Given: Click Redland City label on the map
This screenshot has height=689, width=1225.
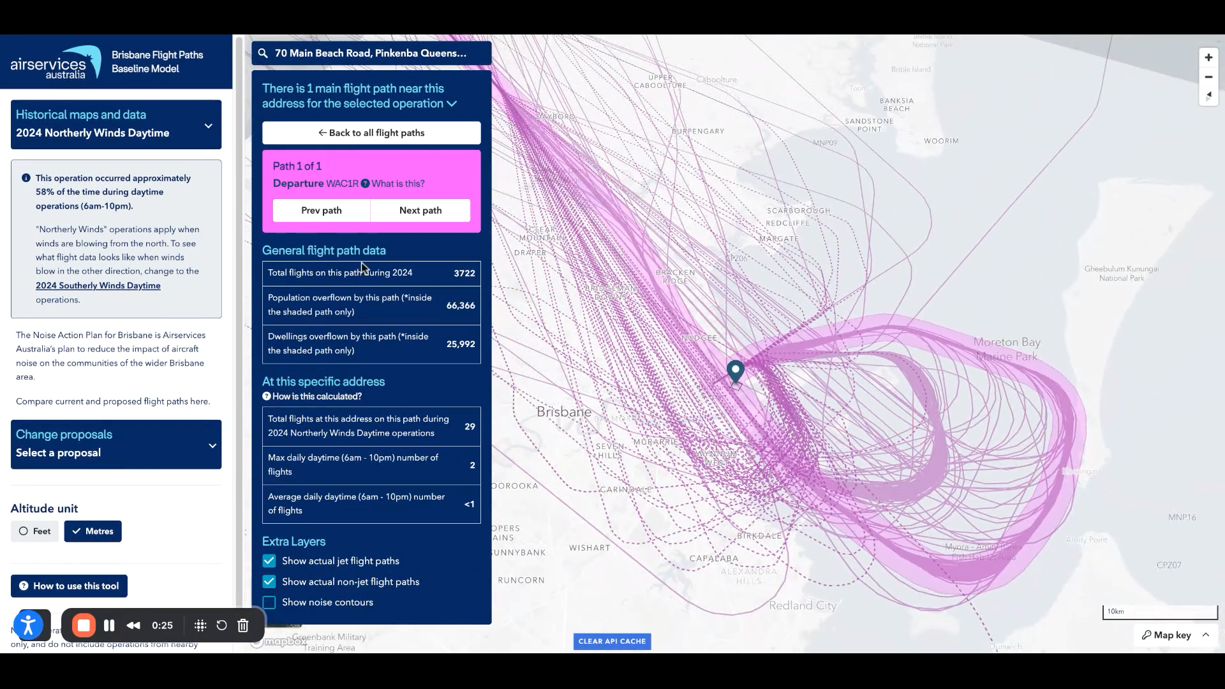Looking at the screenshot, I should pyautogui.click(x=803, y=606).
